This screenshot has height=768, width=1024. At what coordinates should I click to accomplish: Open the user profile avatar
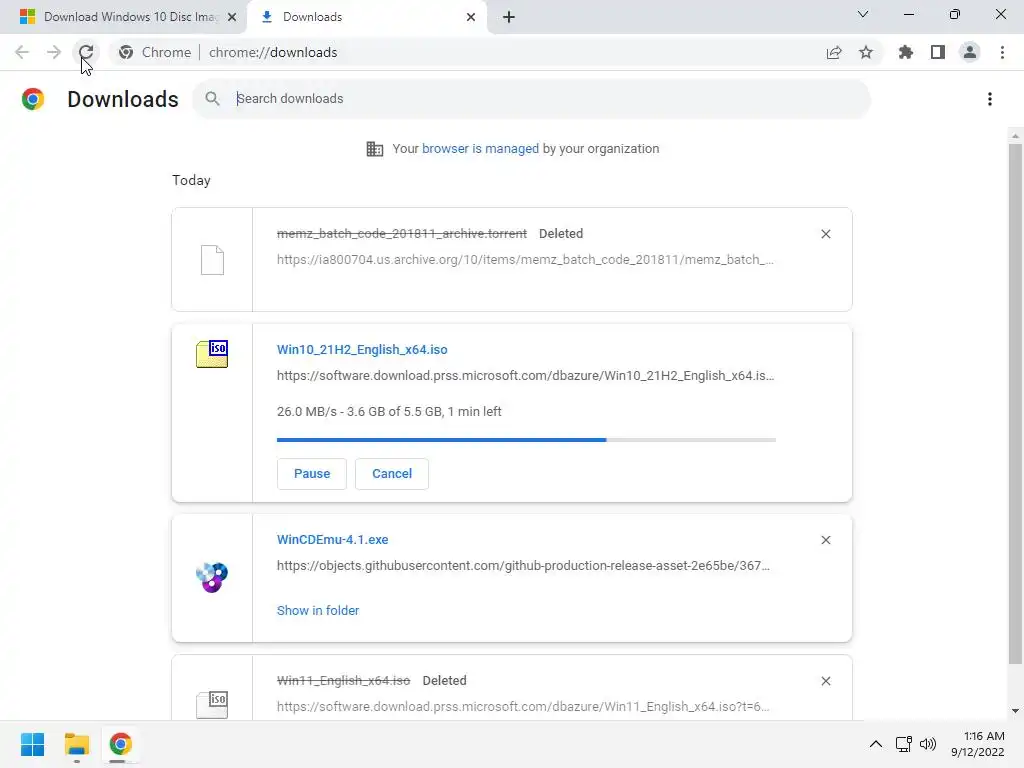coord(970,52)
